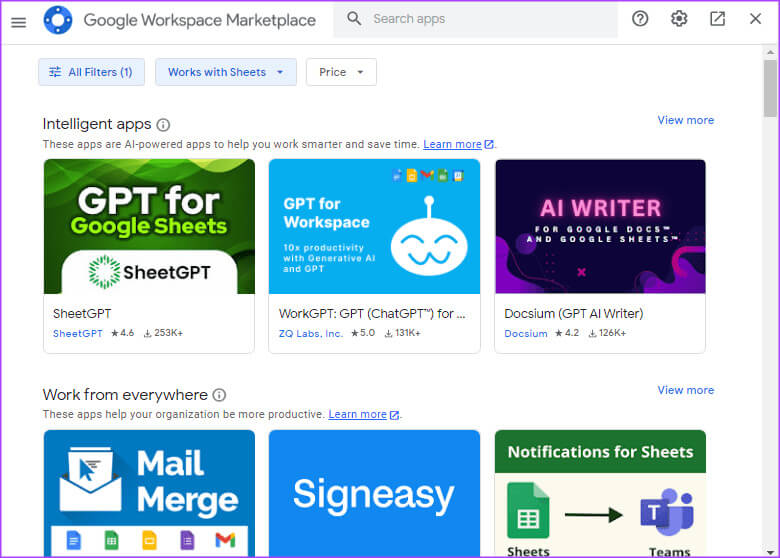Expand the Price dropdown

point(341,72)
